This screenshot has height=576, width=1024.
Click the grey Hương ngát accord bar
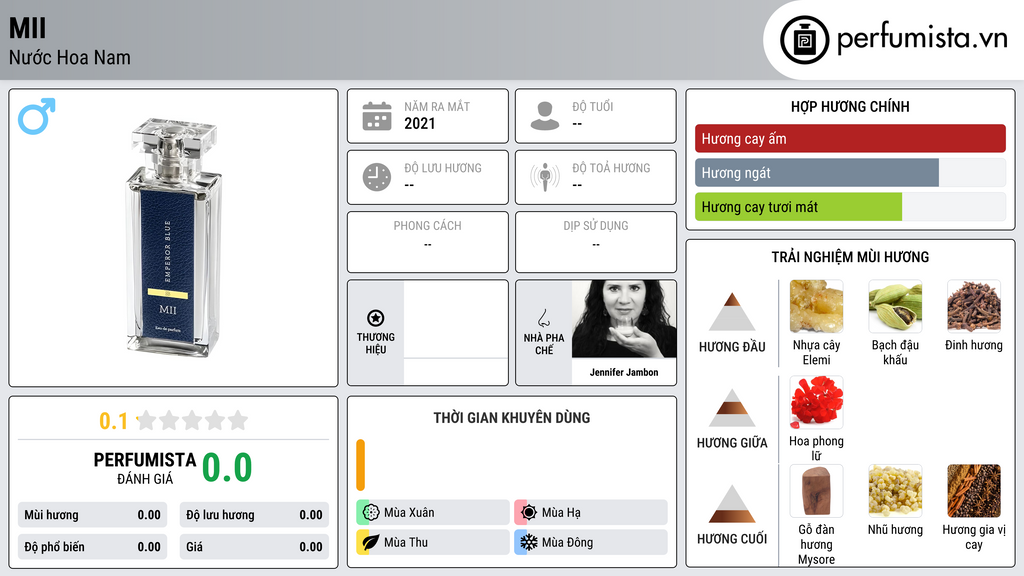click(817, 173)
